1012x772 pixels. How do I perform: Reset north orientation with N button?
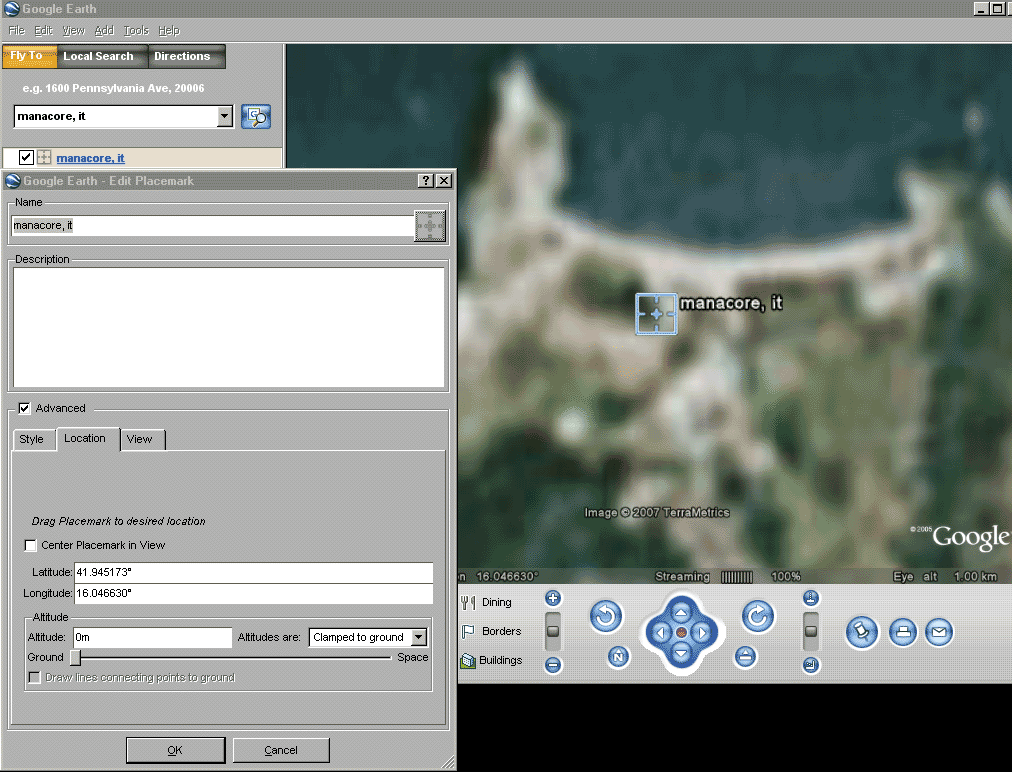(619, 657)
